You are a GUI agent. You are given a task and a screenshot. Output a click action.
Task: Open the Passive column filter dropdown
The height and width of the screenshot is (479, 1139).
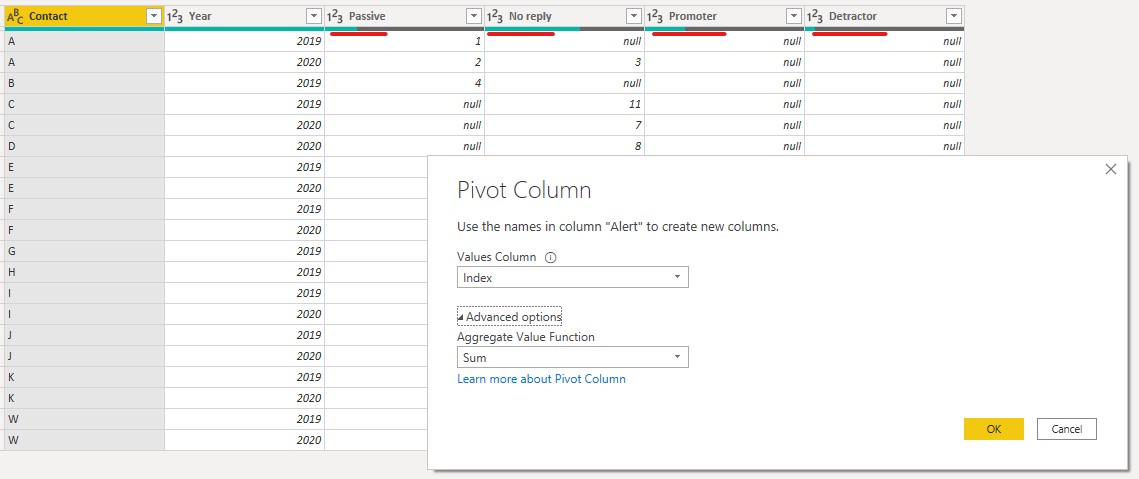pos(474,16)
